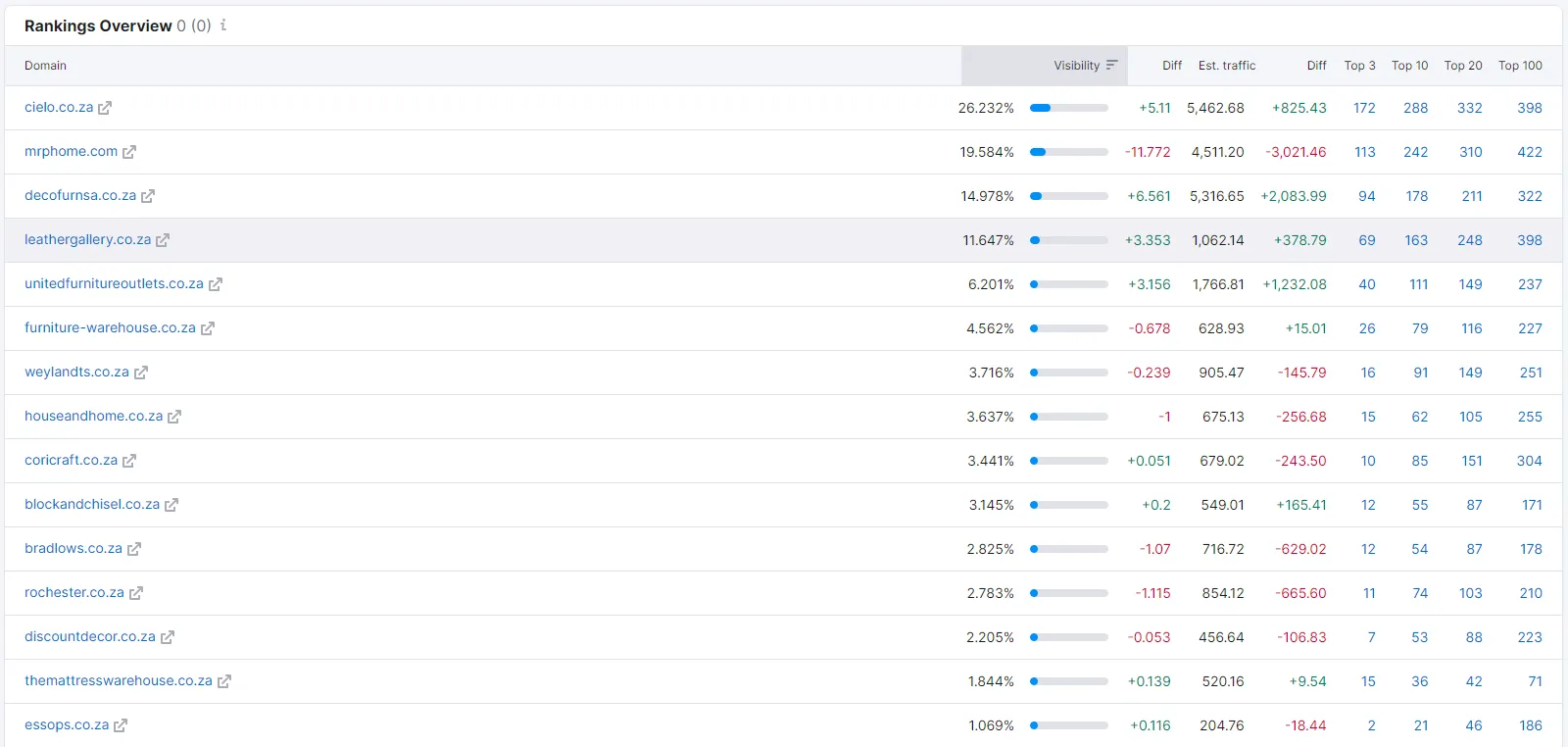Click the visibility bar for cielo.co.za

pos(1068,108)
